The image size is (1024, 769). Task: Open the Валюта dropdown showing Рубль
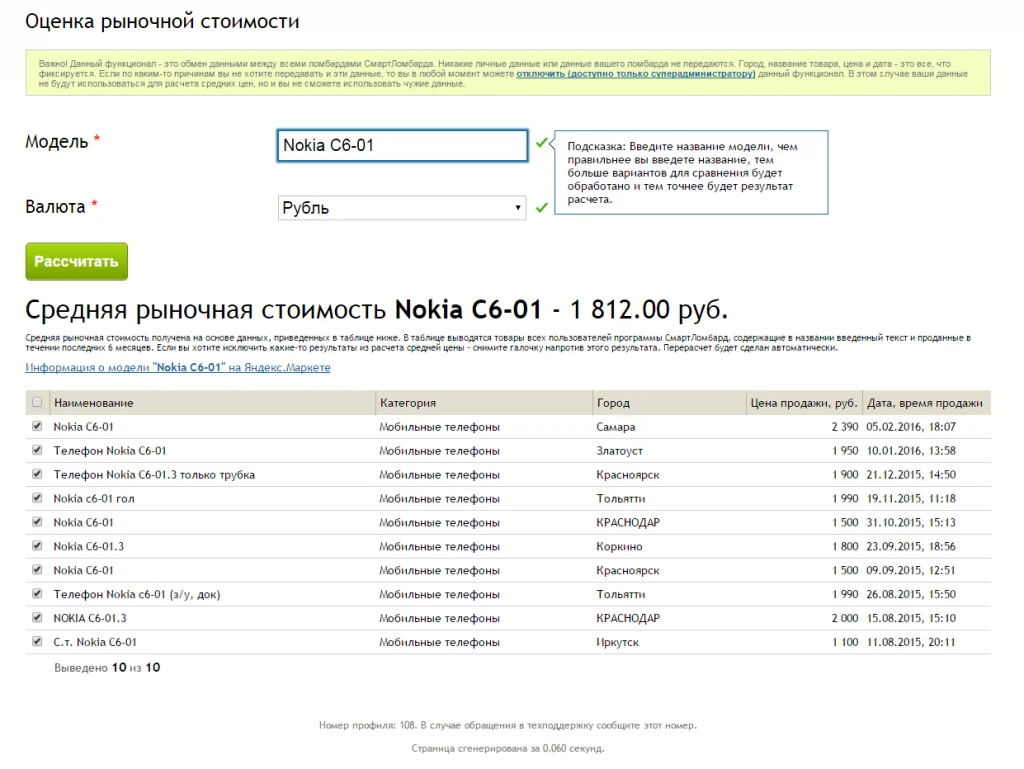402,208
